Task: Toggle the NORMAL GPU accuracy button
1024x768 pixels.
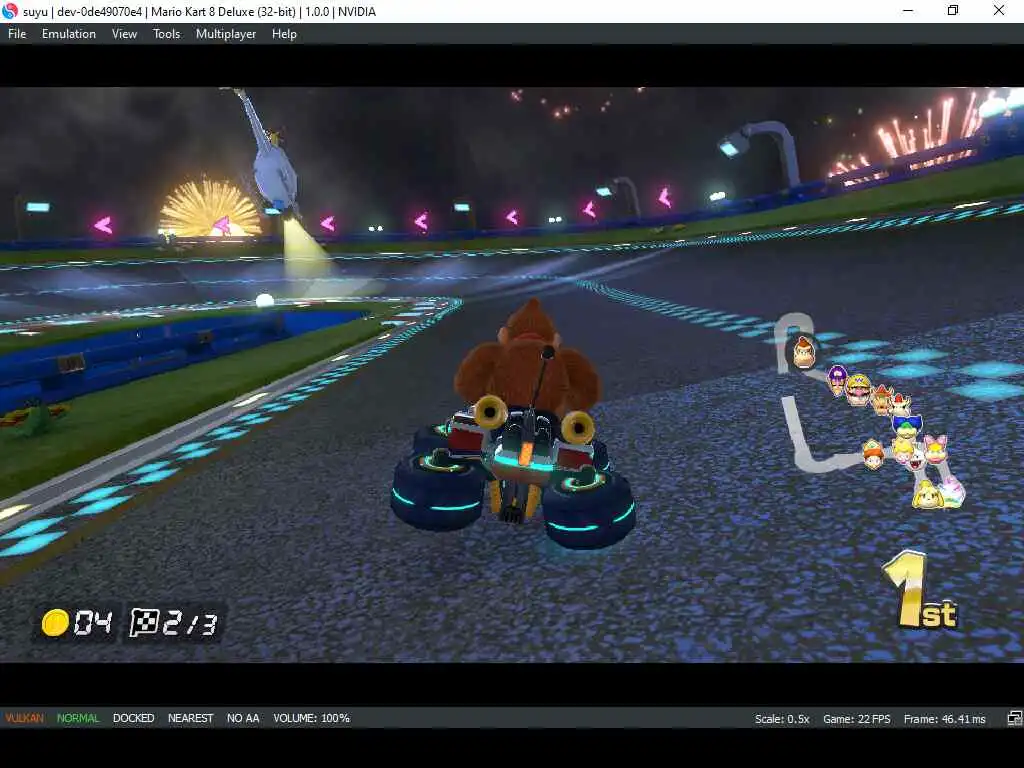Action: tap(78, 718)
